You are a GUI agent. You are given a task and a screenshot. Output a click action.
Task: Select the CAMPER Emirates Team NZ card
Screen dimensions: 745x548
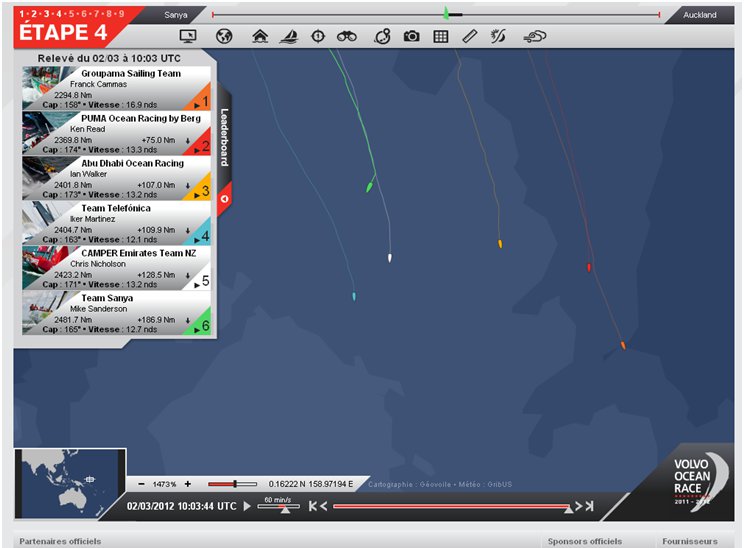pos(116,268)
